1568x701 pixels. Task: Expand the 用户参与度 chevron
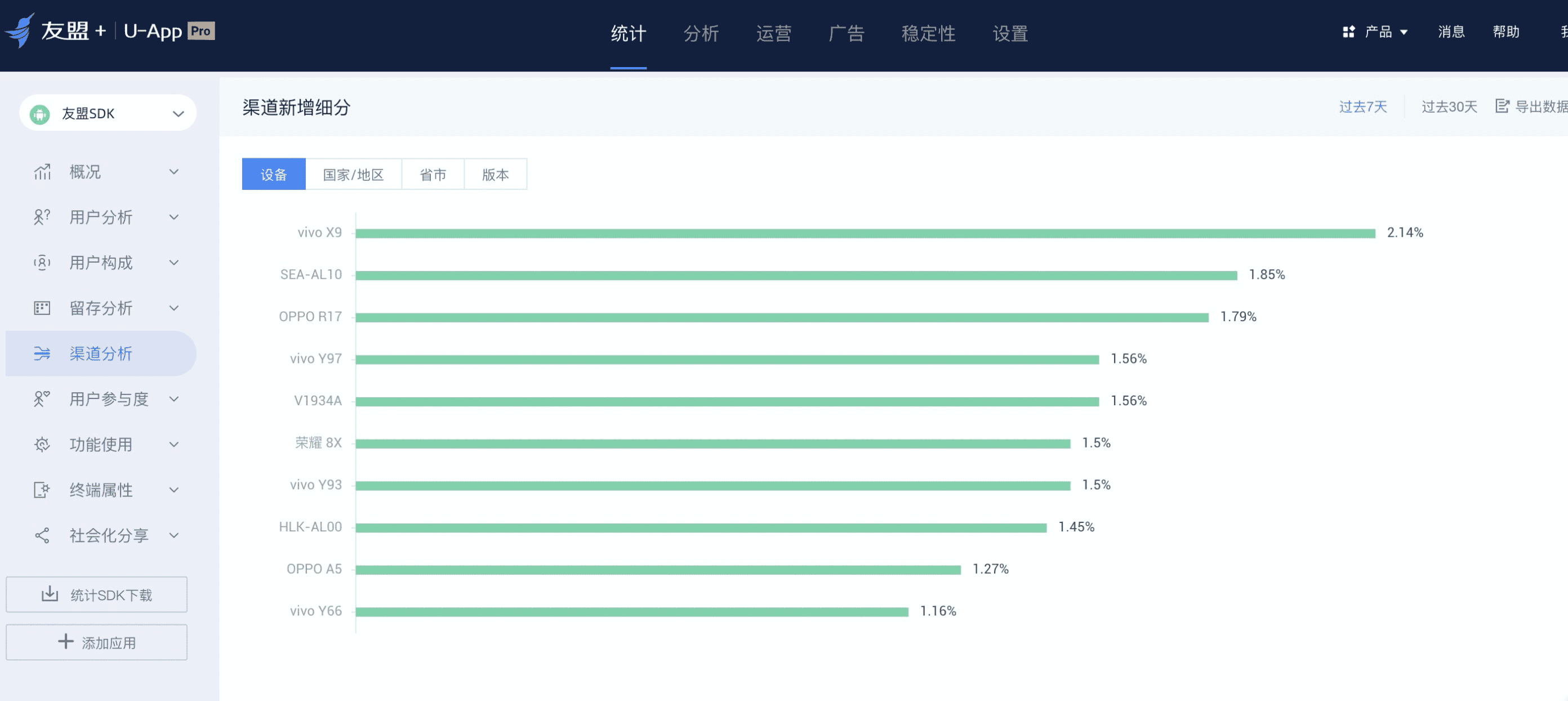pyautogui.click(x=173, y=399)
